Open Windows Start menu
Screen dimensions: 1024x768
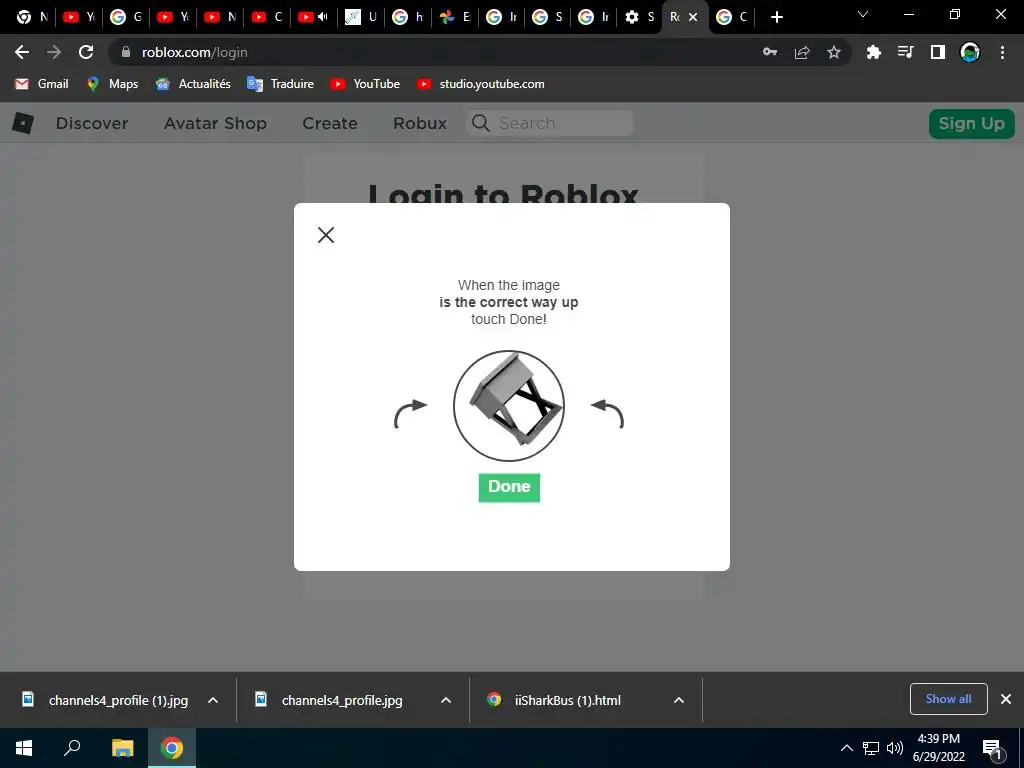(24, 748)
